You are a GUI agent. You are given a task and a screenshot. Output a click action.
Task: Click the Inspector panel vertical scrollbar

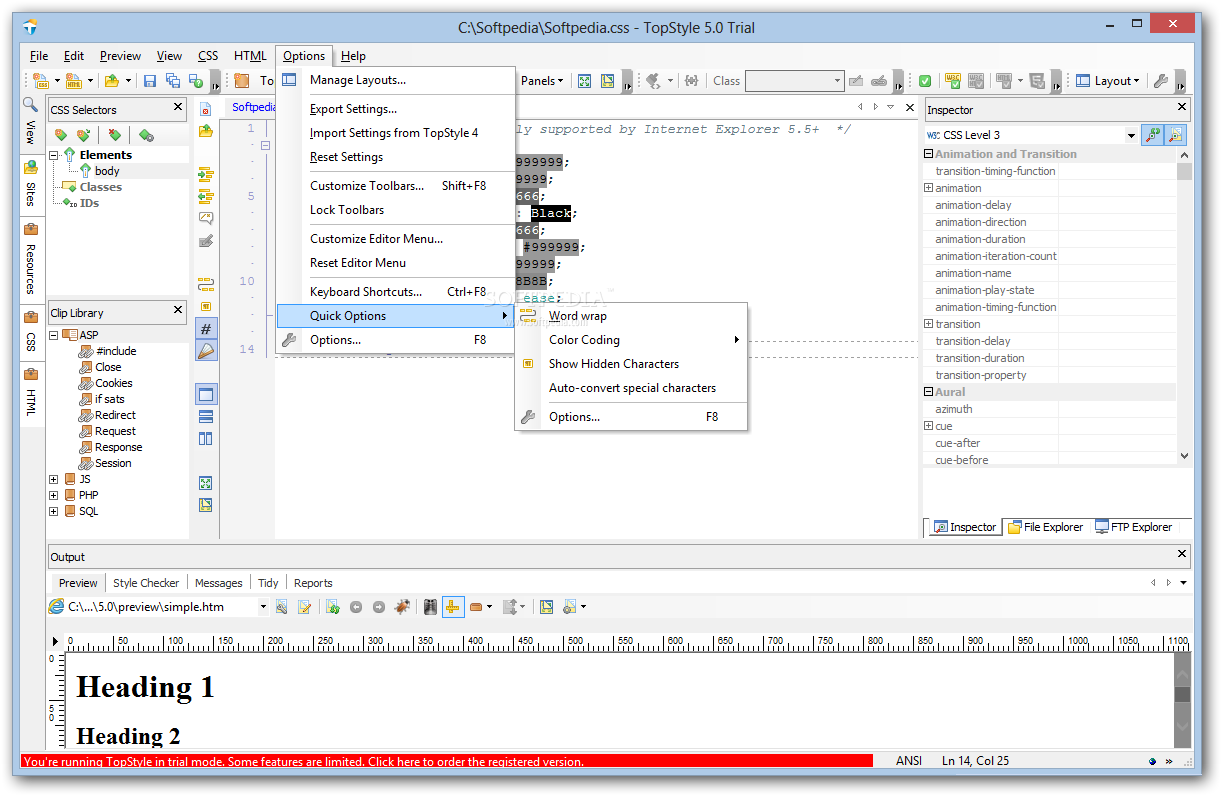(x=1185, y=306)
